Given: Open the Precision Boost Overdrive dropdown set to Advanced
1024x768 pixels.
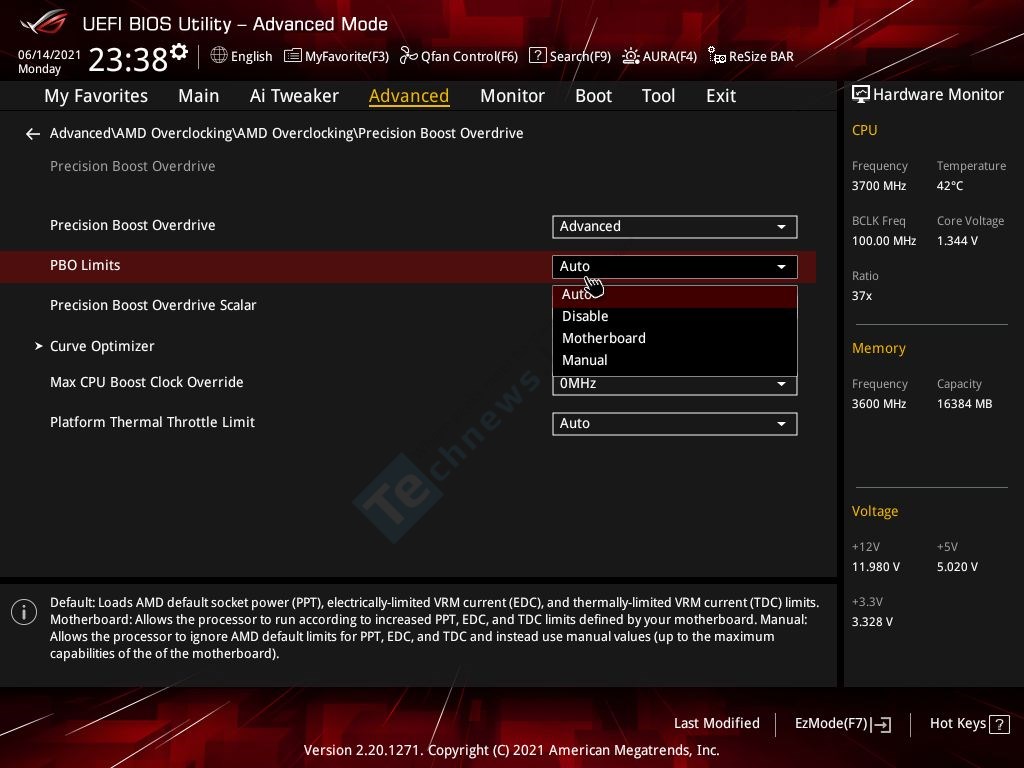Looking at the screenshot, I should coord(675,227).
